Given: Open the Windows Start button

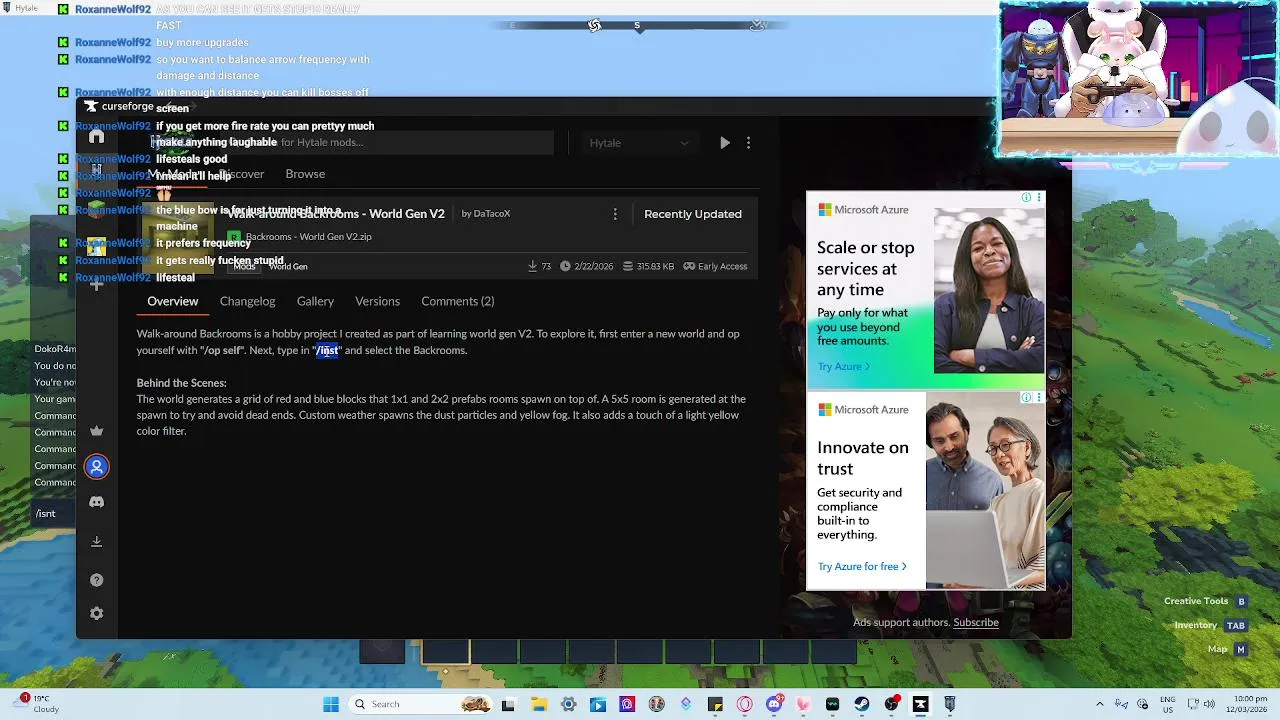Looking at the screenshot, I should coord(331,704).
